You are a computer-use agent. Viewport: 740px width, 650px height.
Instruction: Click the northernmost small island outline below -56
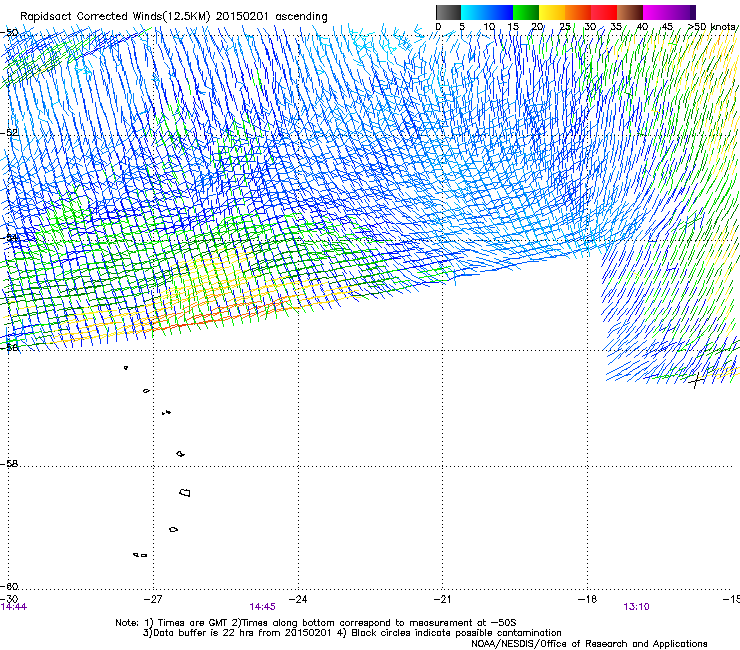point(126,368)
